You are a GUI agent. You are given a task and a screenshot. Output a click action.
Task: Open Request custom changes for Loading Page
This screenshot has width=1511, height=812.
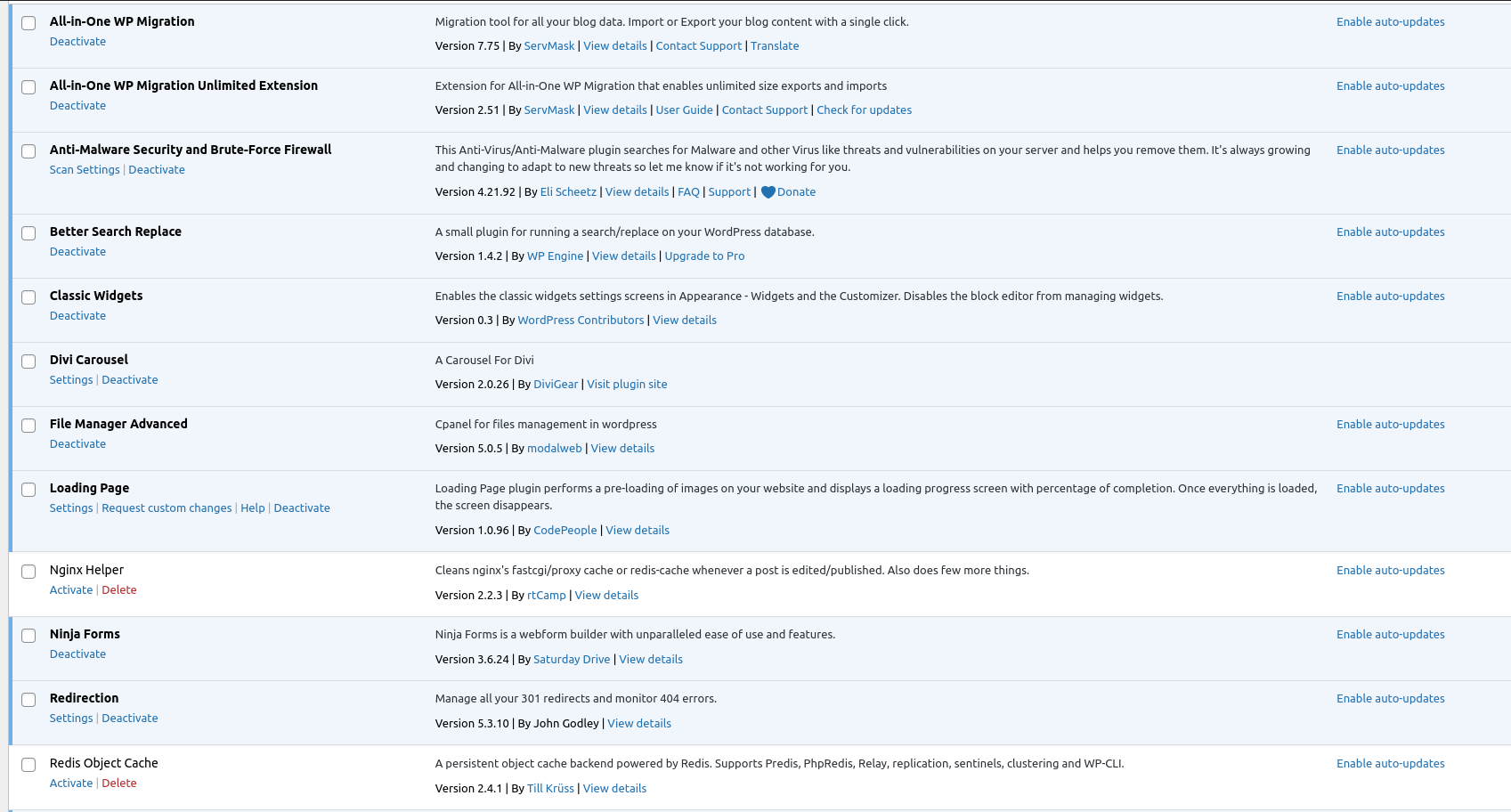167,508
